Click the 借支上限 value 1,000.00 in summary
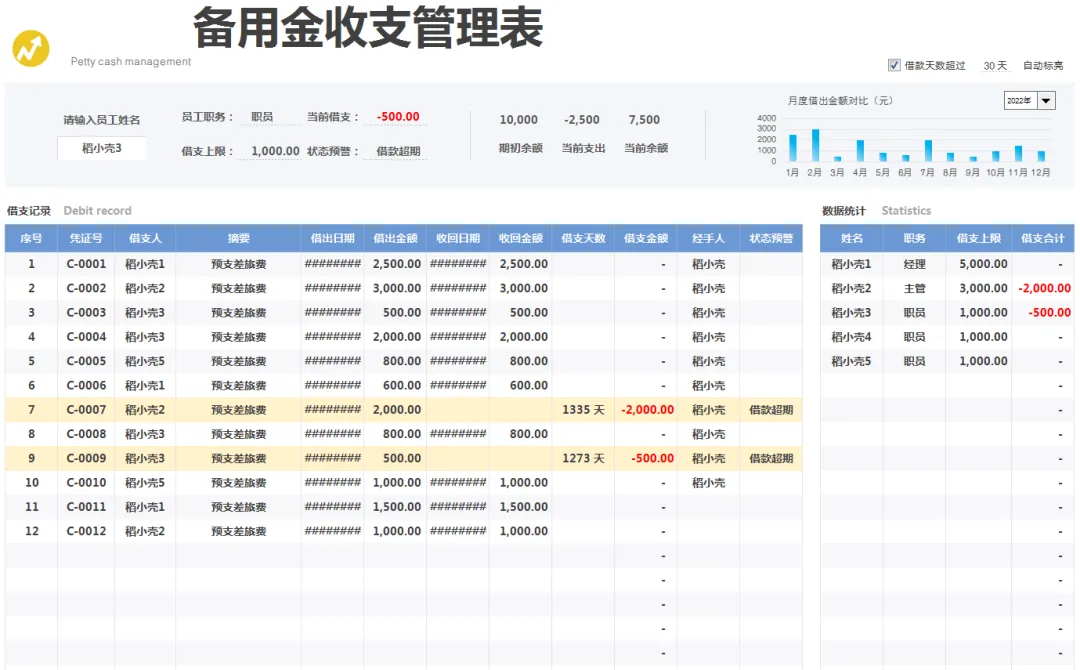The image size is (1080, 670). (275, 151)
